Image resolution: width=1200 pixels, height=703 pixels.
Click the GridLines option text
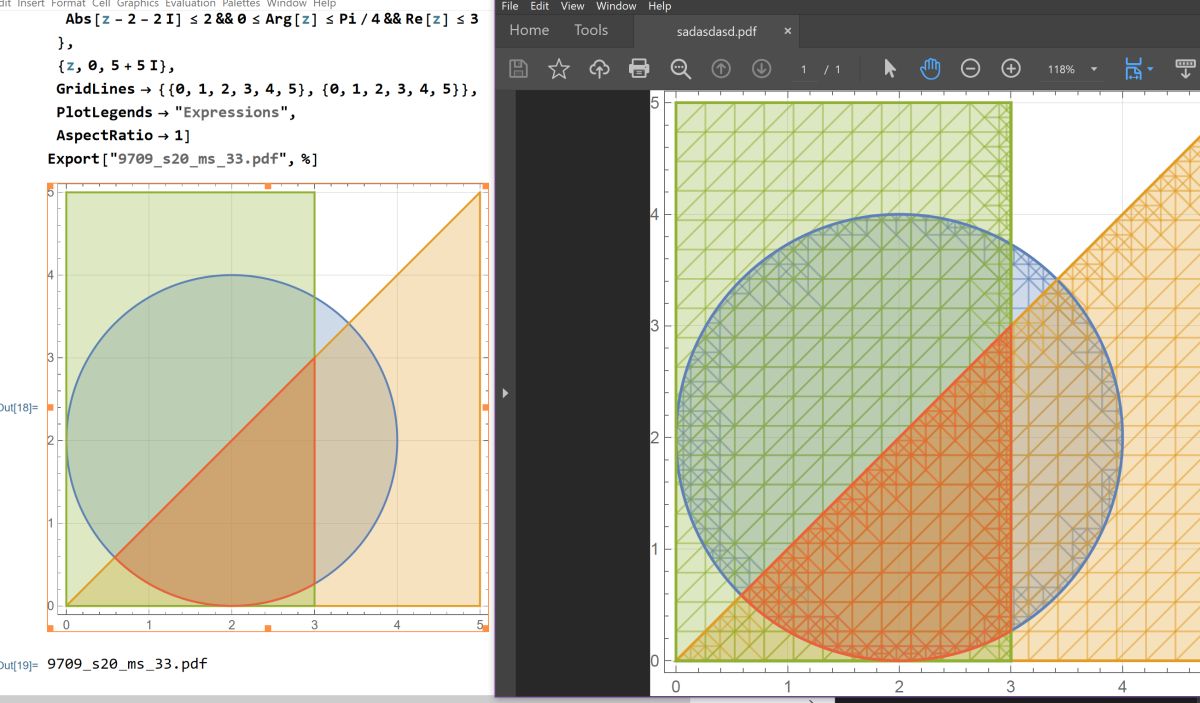97,89
